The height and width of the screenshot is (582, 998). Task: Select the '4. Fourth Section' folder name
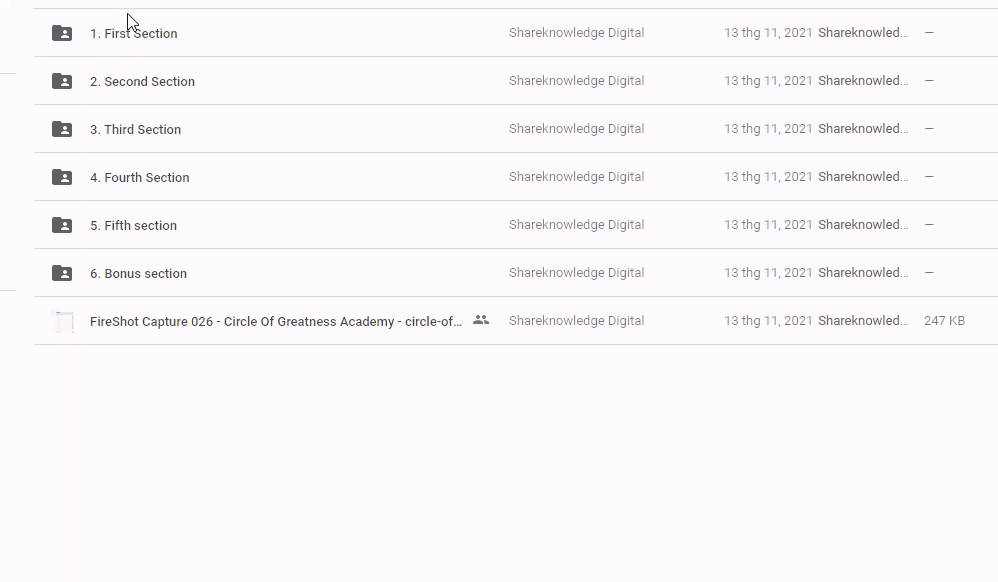point(139,178)
